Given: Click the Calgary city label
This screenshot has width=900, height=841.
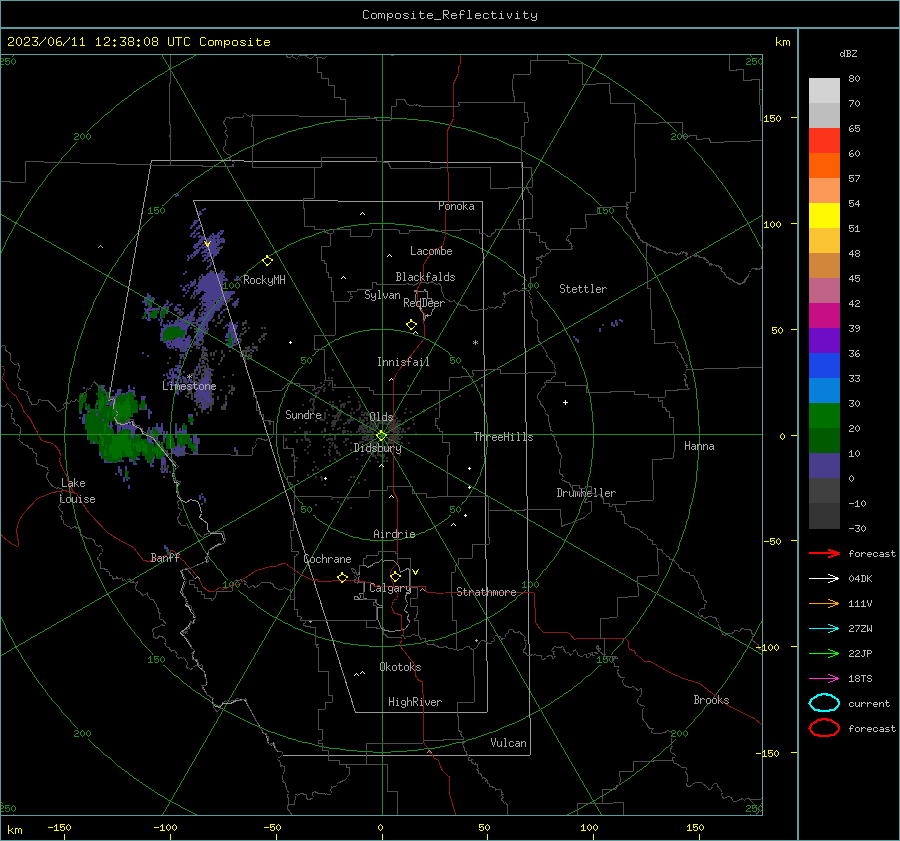Looking at the screenshot, I should 390,588.
